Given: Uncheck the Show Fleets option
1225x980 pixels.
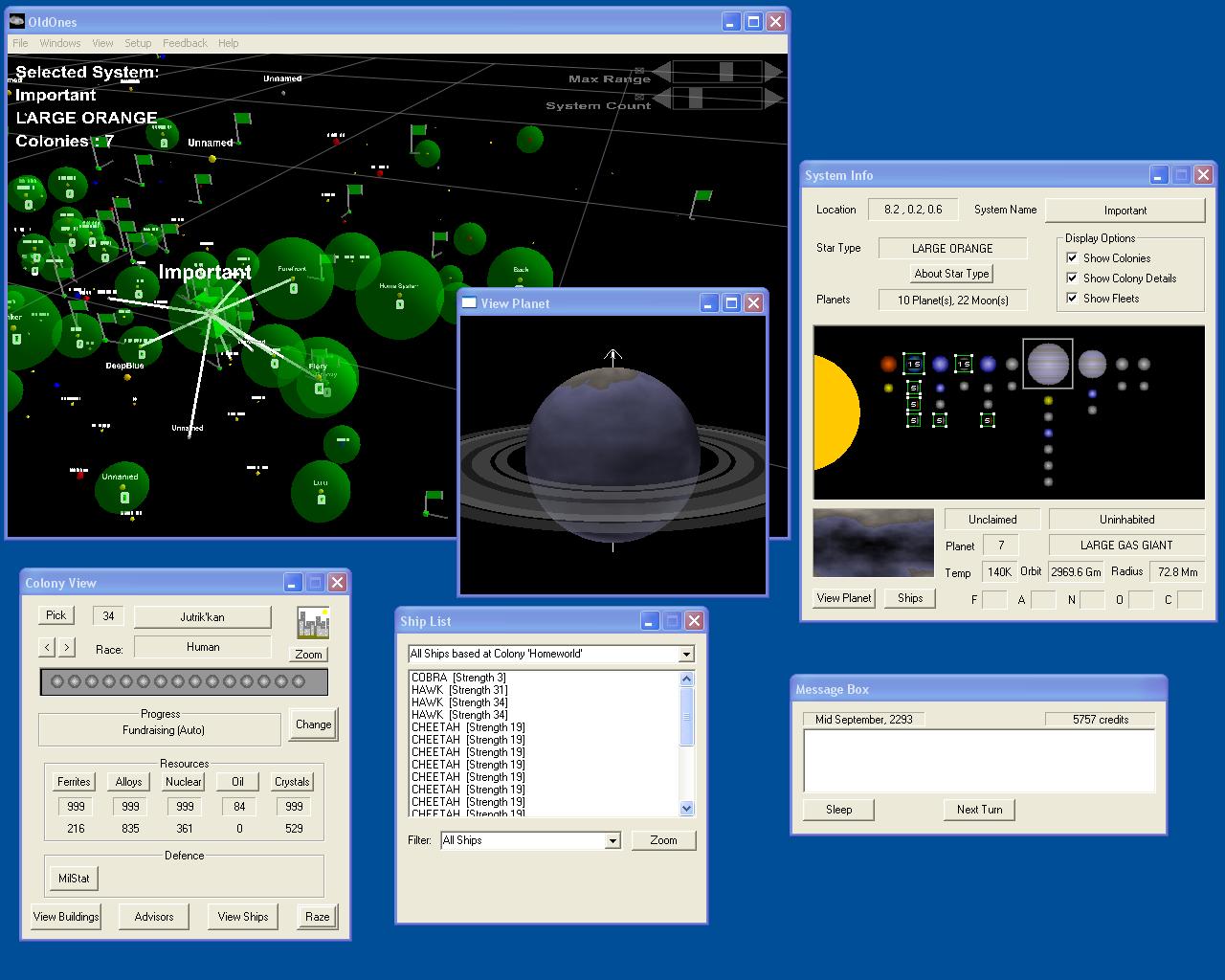Looking at the screenshot, I should click(1072, 298).
